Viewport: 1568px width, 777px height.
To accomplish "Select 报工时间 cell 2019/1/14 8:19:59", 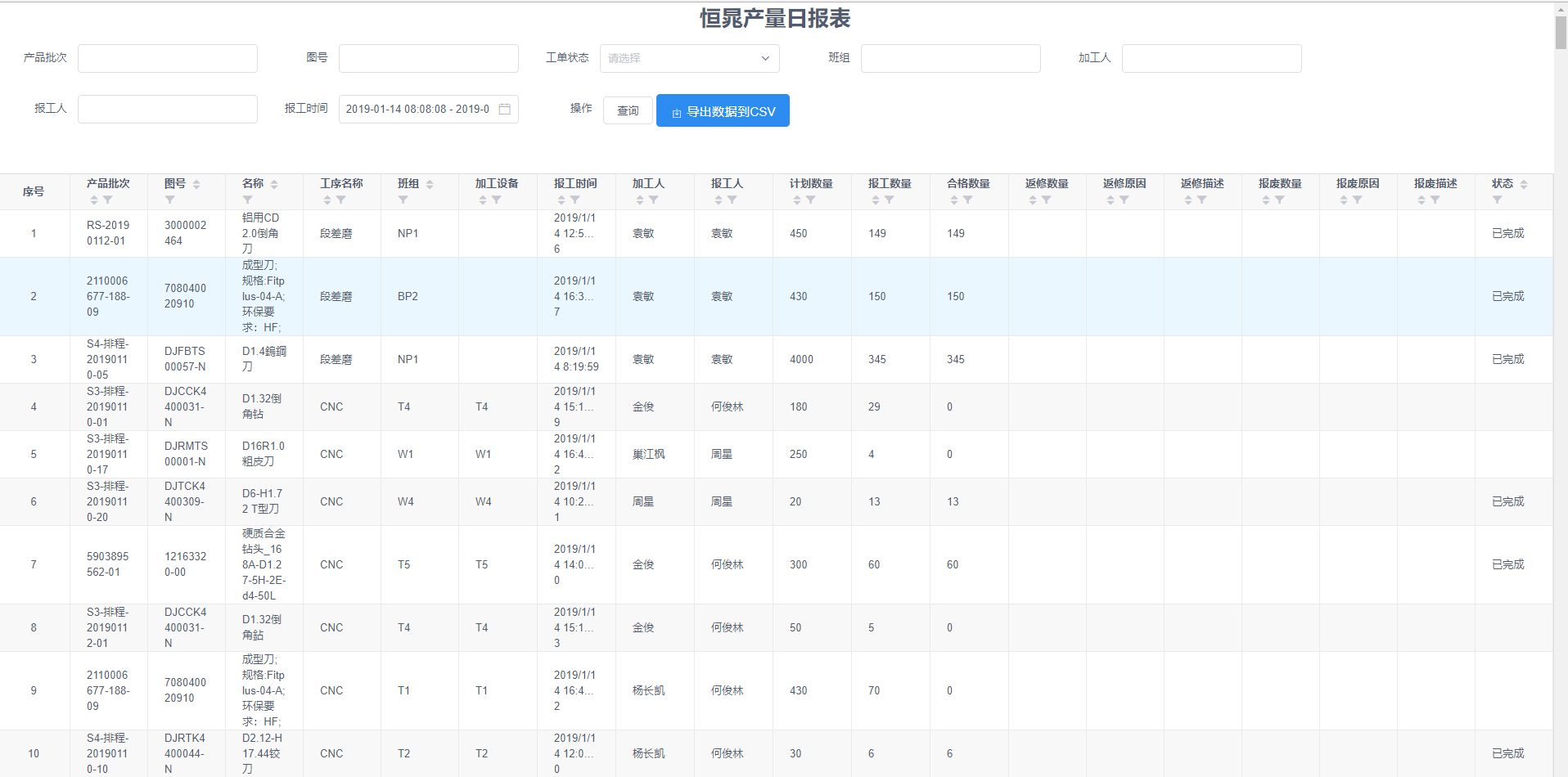I will (x=576, y=359).
